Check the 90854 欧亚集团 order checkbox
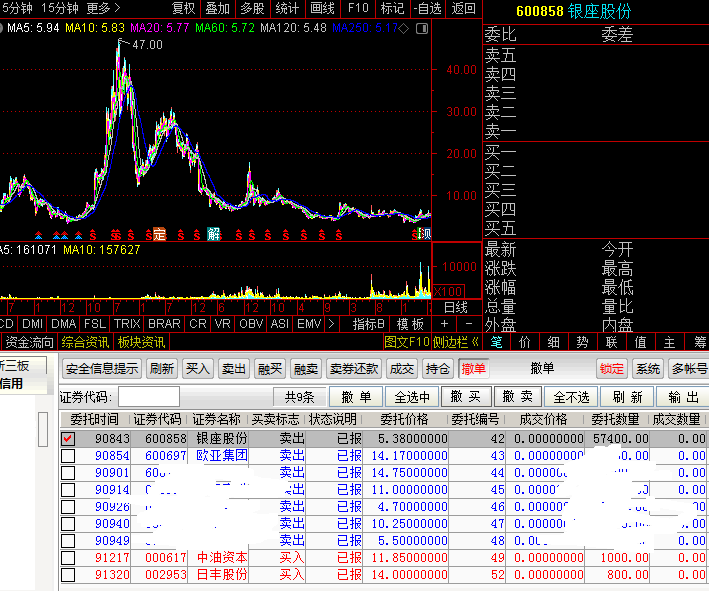 (x=68, y=456)
